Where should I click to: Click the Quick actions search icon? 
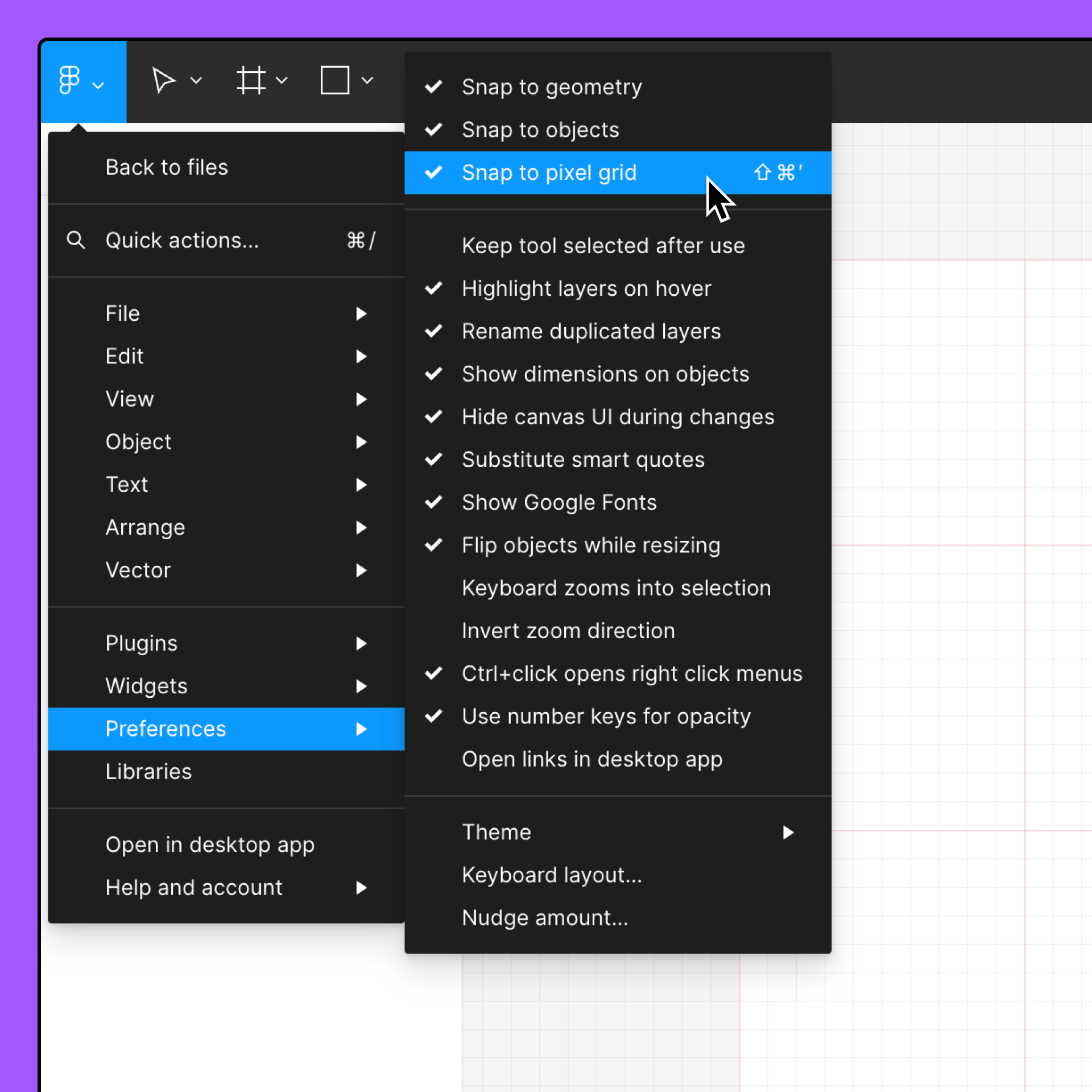pos(76,241)
